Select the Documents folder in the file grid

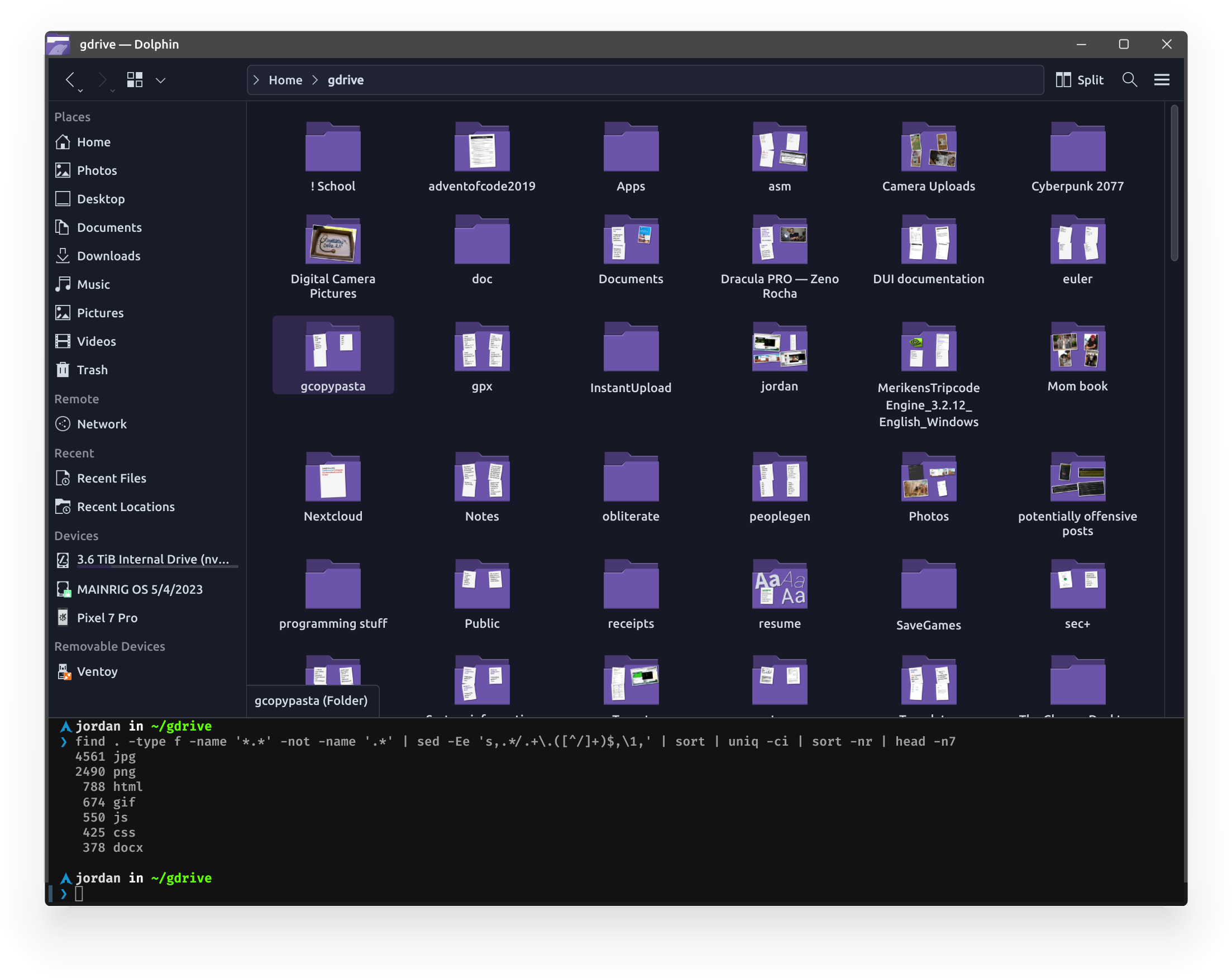[631, 250]
